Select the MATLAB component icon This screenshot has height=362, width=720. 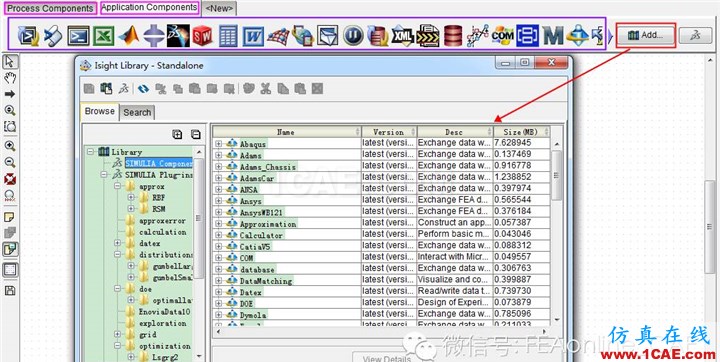coord(129,35)
